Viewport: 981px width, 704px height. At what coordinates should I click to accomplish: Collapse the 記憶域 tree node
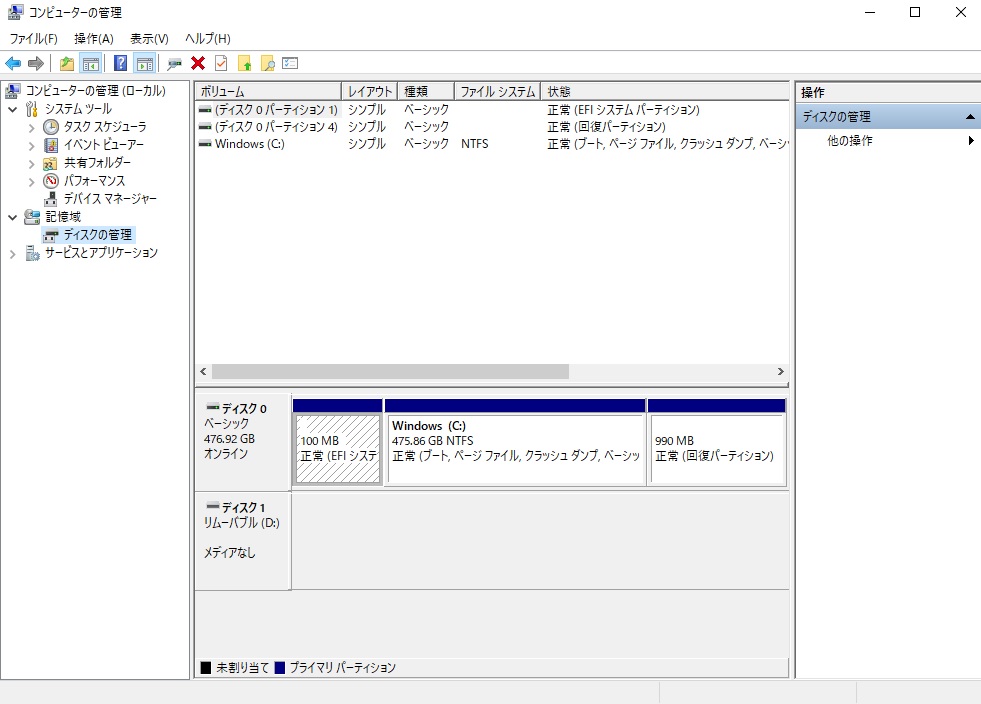pos(12,216)
